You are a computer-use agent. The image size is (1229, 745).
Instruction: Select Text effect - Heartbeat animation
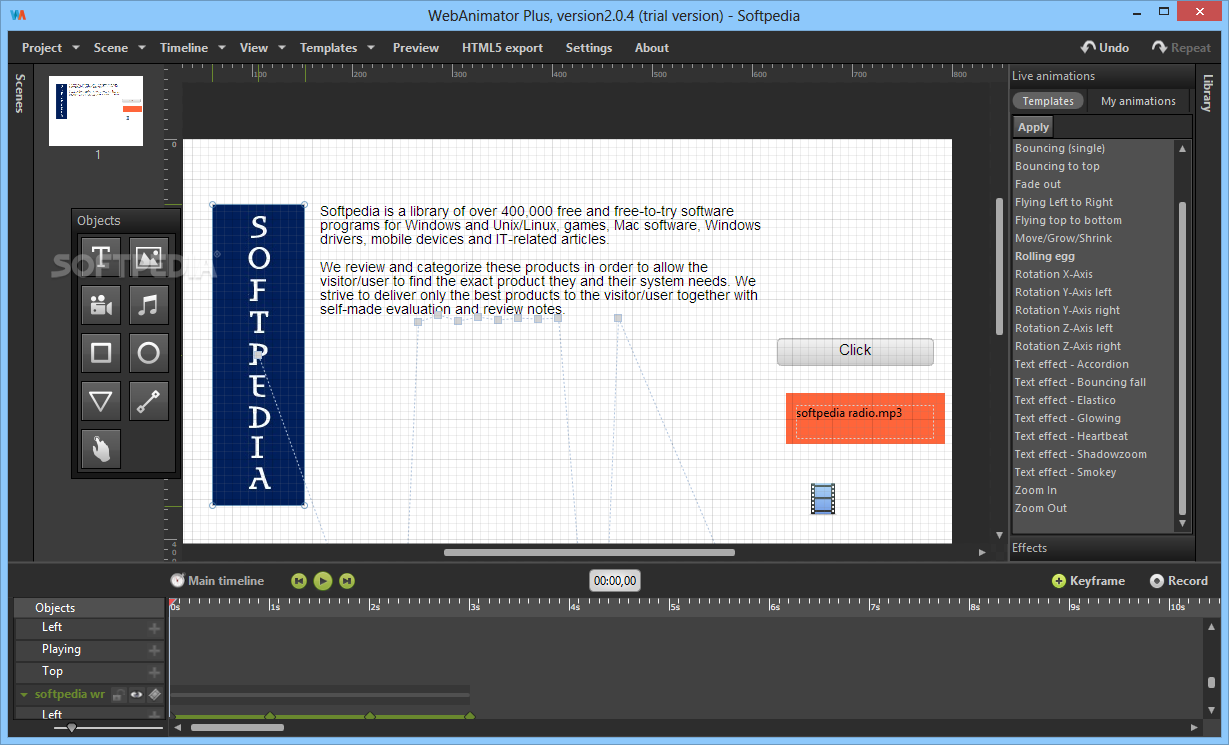point(1071,436)
